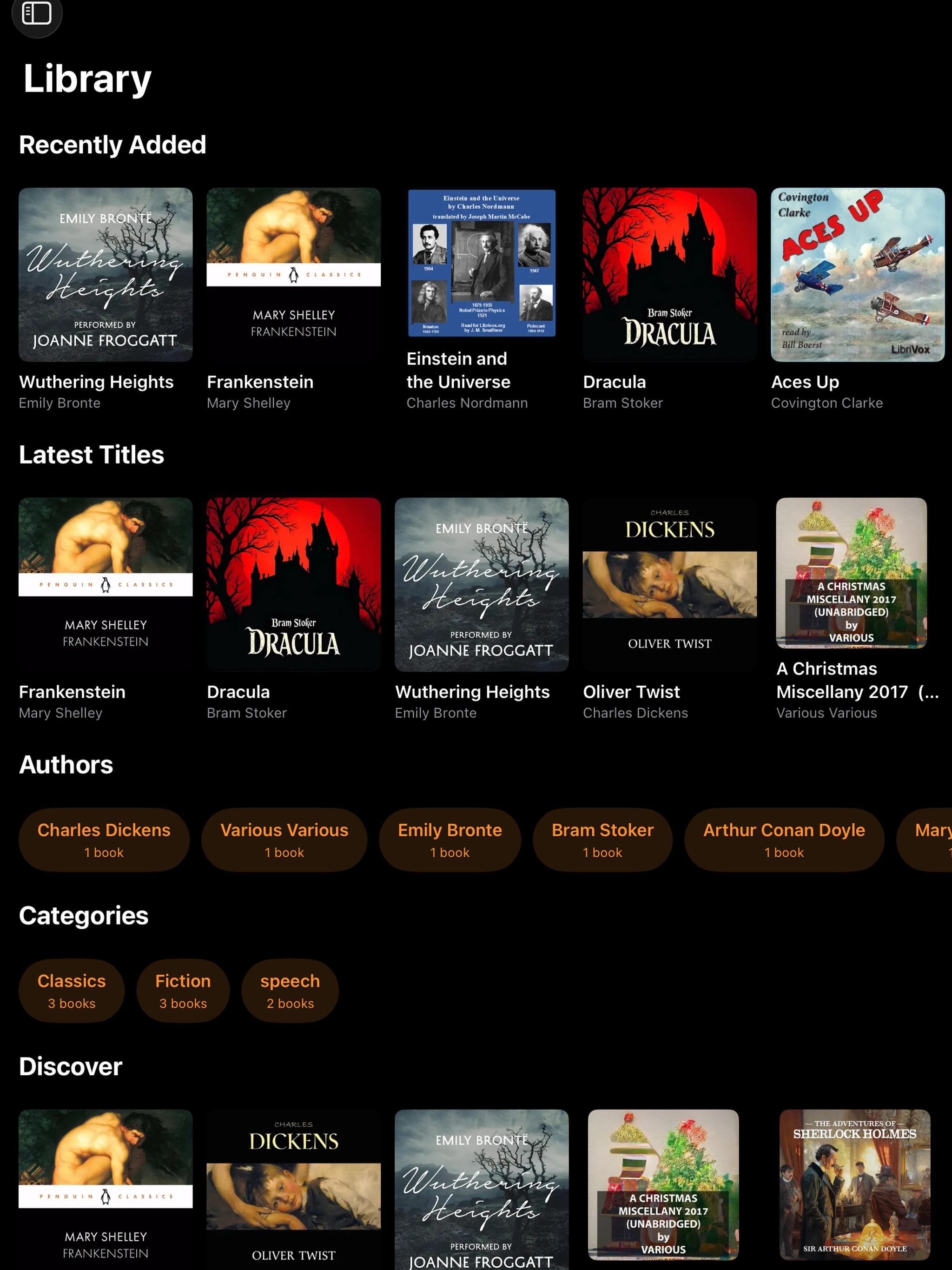Click the 'Charles Nordmann' author text
This screenshot has width=952, height=1270.
click(x=467, y=403)
